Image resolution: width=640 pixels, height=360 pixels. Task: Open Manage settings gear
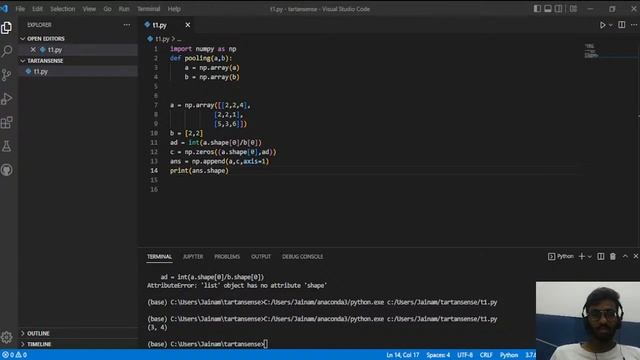[7, 337]
